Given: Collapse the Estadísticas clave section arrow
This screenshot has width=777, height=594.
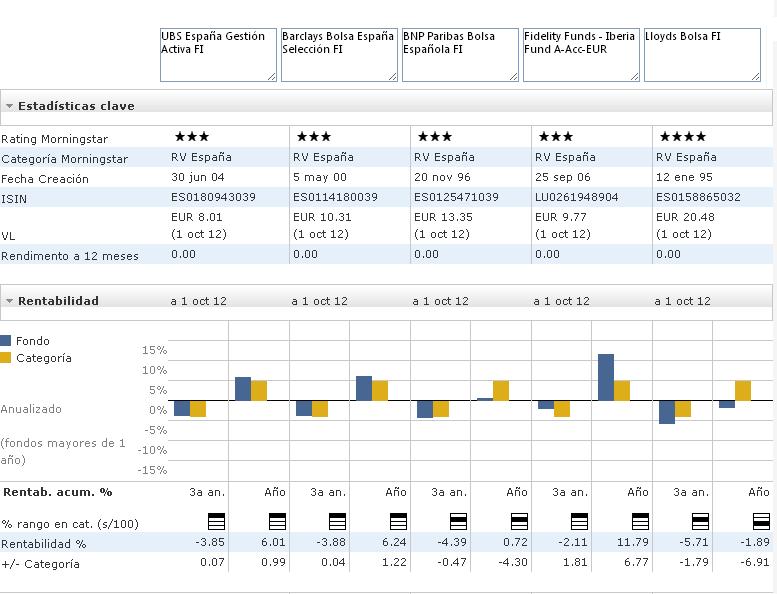Looking at the screenshot, I should point(9,106).
